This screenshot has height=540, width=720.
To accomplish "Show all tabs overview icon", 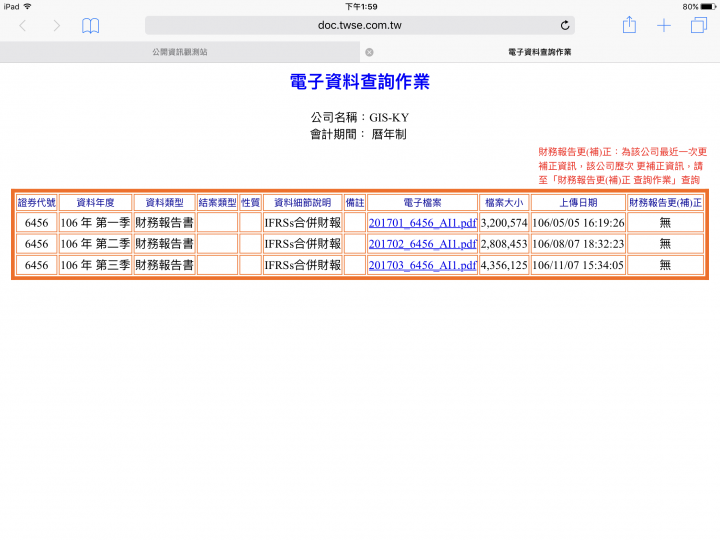I will (x=698, y=25).
